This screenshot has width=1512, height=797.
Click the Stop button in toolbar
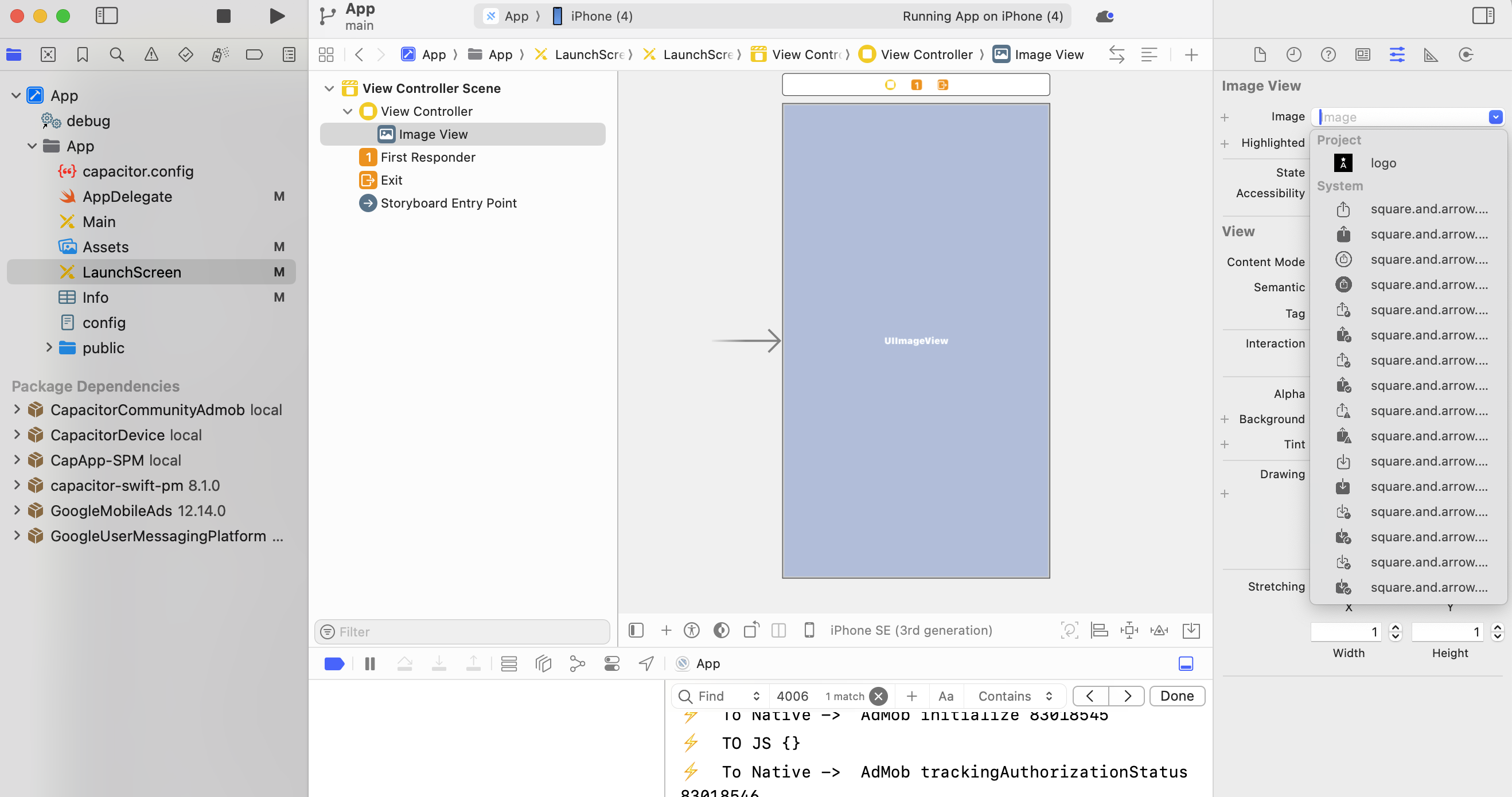(223, 16)
